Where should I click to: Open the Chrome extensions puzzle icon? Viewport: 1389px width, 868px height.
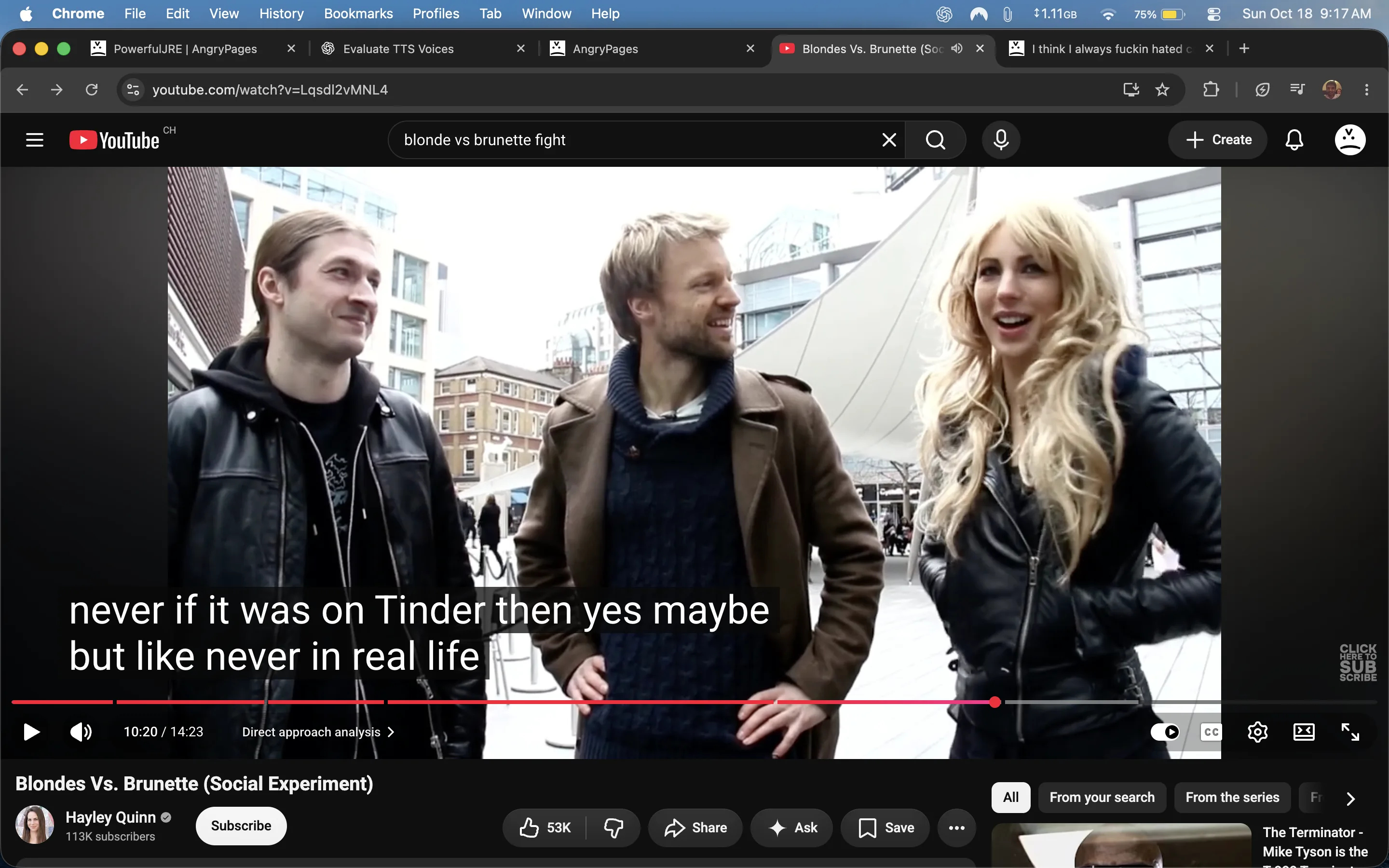click(1211, 90)
